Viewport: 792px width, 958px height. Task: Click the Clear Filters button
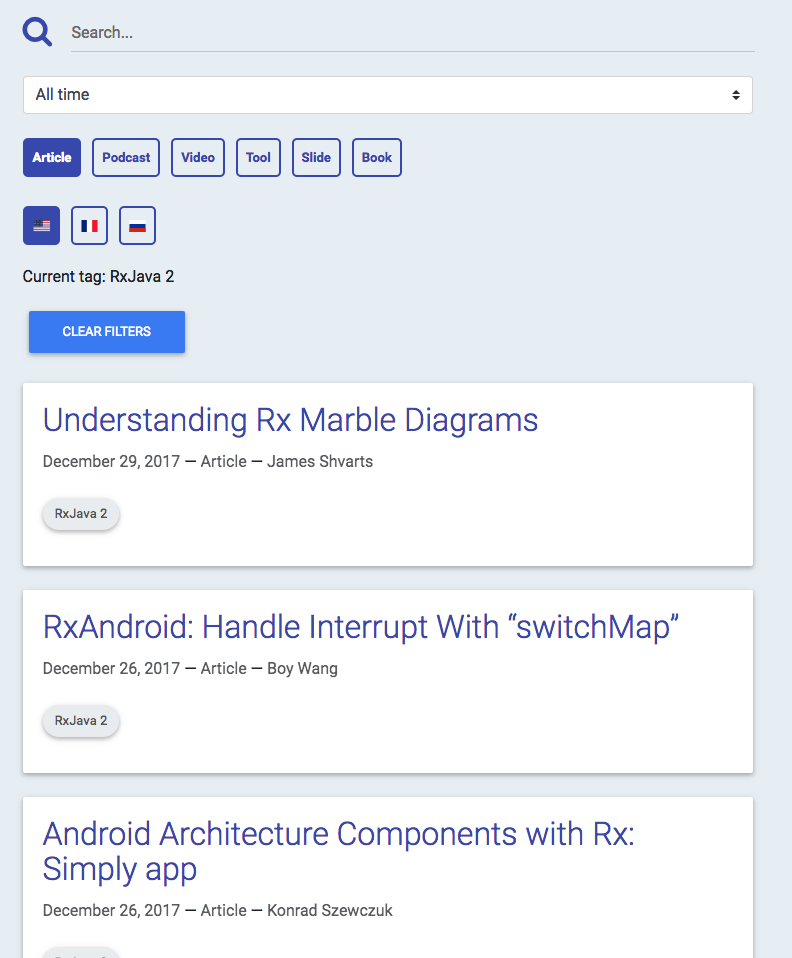click(x=106, y=332)
